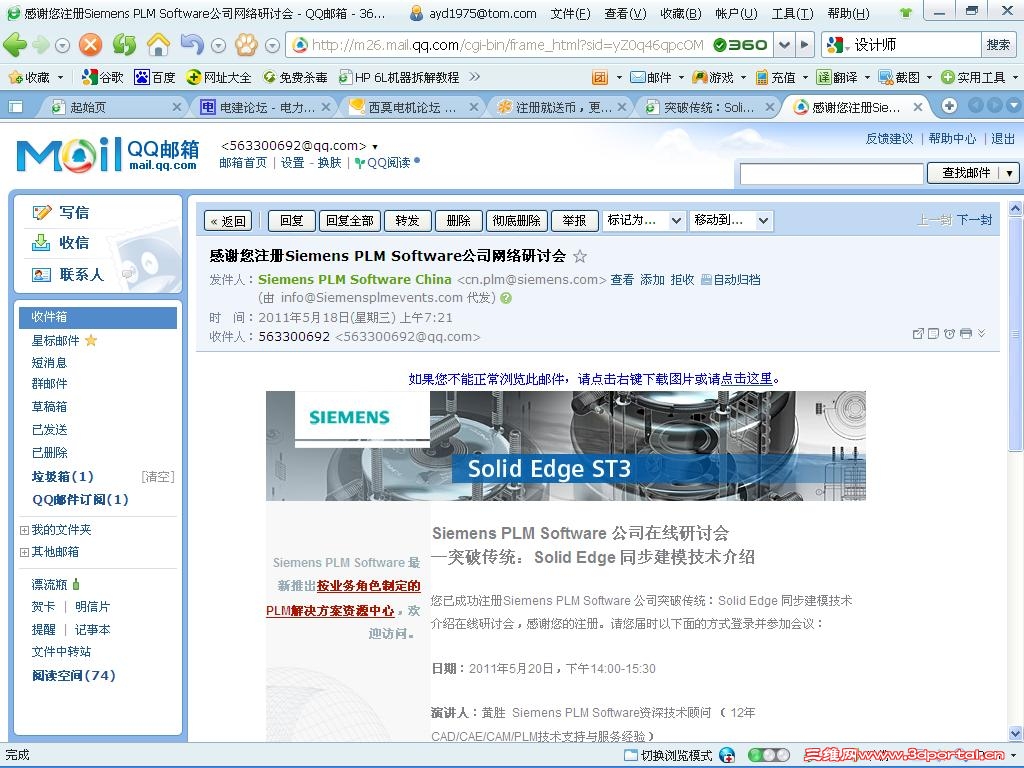Open the 免费杀毒 bookmark
The width and height of the screenshot is (1024, 768).
(295, 77)
